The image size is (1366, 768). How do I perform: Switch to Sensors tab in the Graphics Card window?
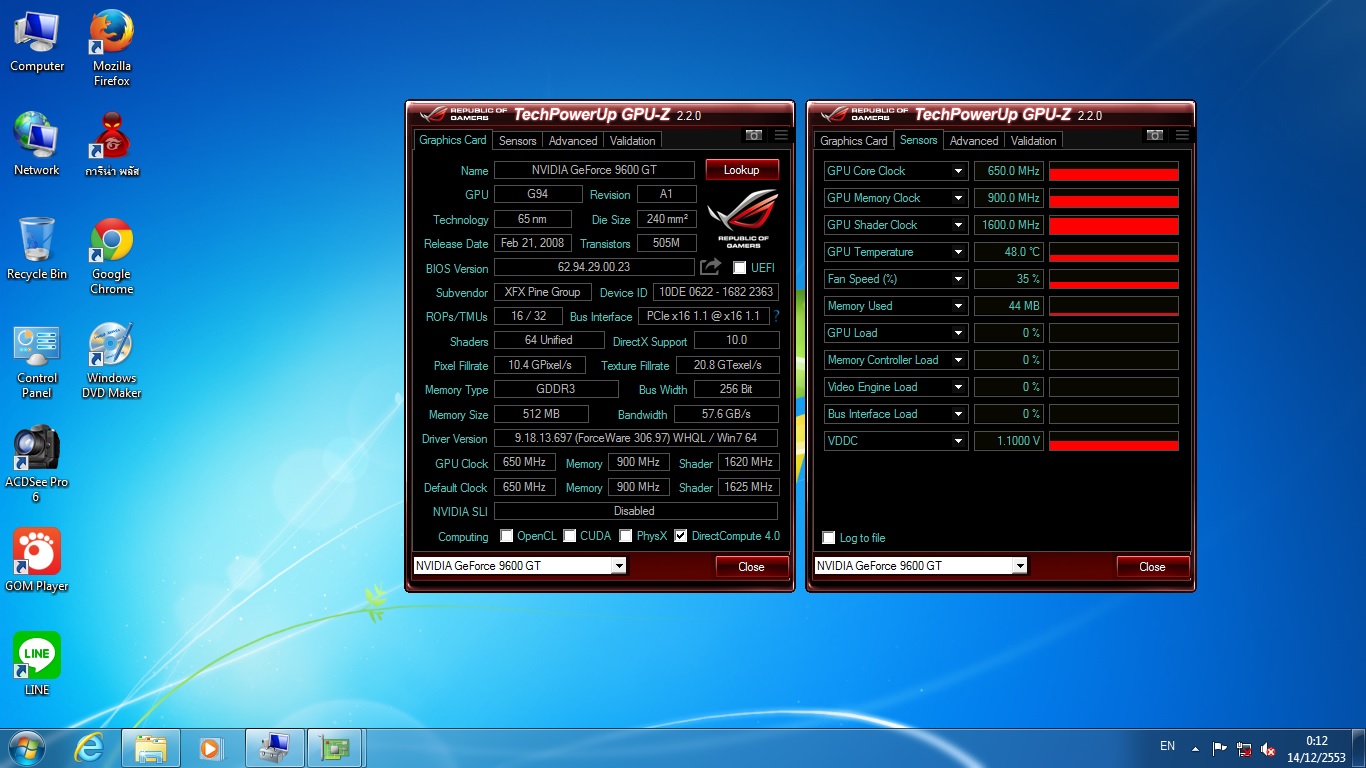pos(518,141)
